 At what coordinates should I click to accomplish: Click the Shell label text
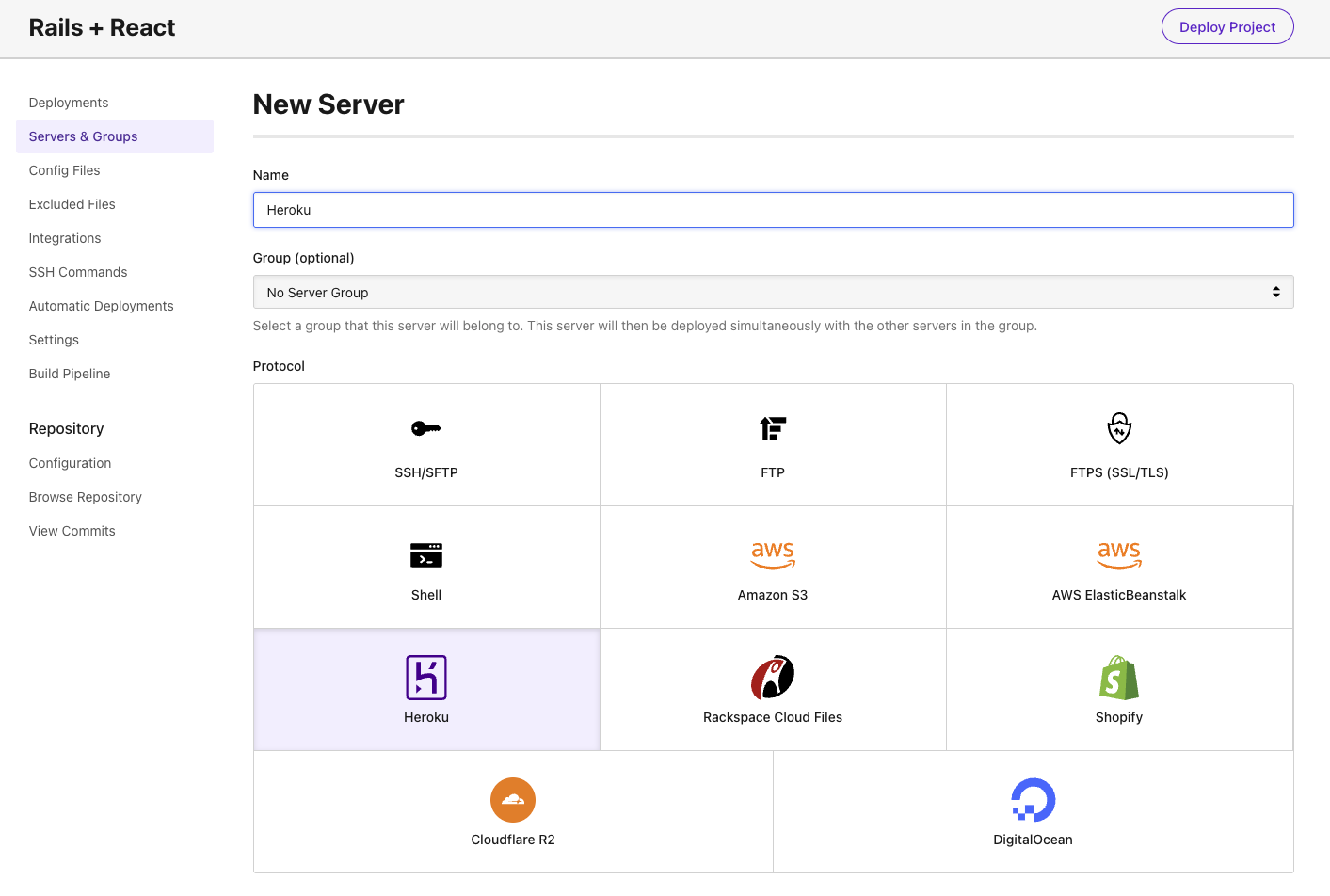(426, 595)
